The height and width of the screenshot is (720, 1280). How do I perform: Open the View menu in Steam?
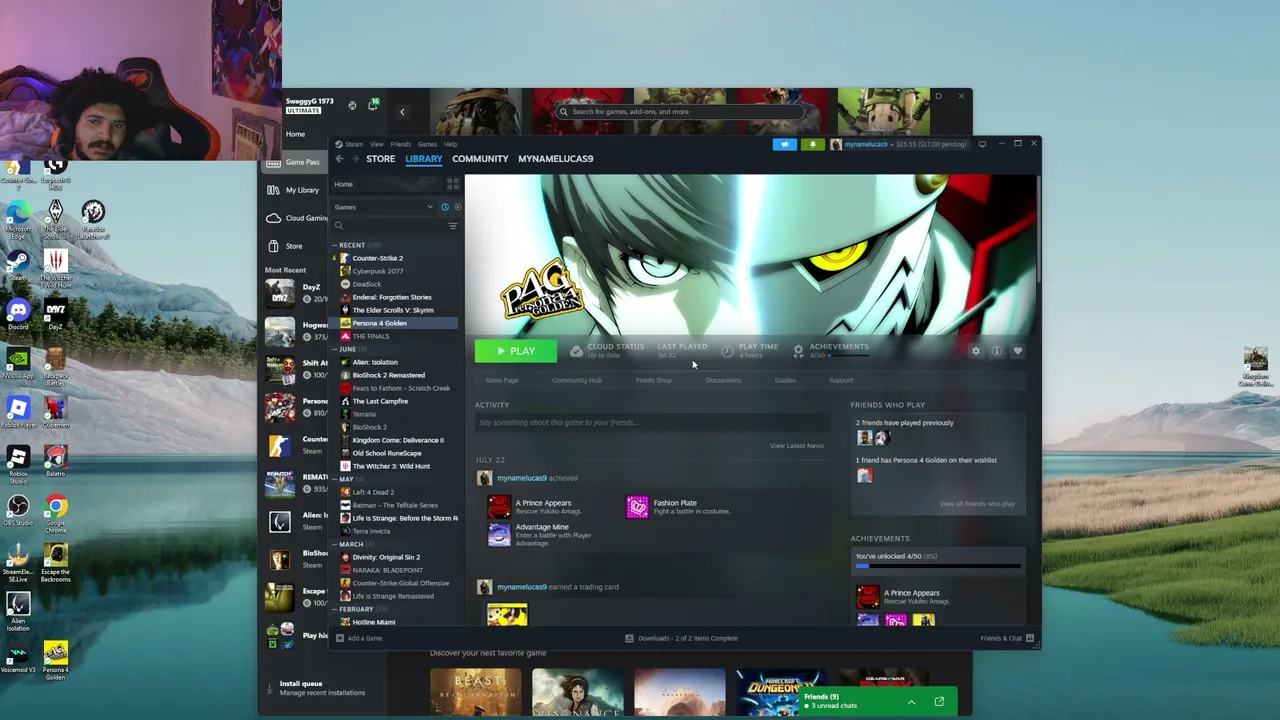[x=377, y=144]
